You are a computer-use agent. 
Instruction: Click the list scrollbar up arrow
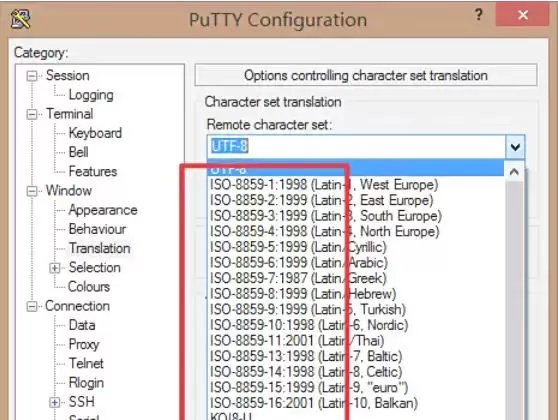pyautogui.click(x=514, y=172)
